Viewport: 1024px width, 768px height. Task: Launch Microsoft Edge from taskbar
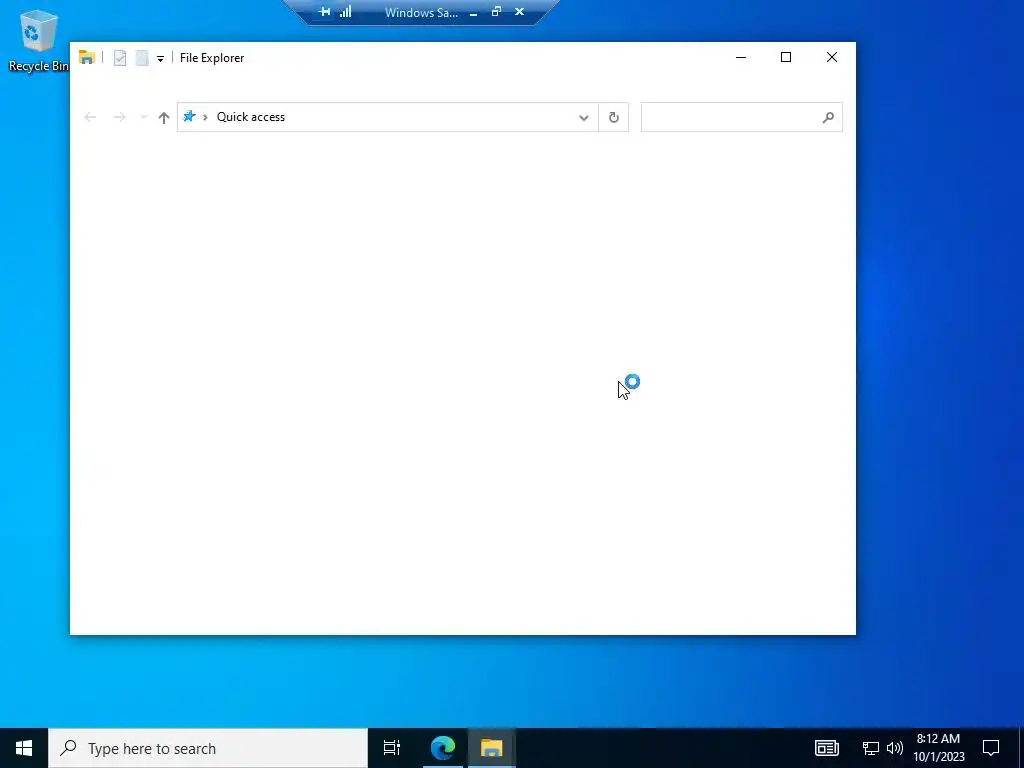coord(443,748)
